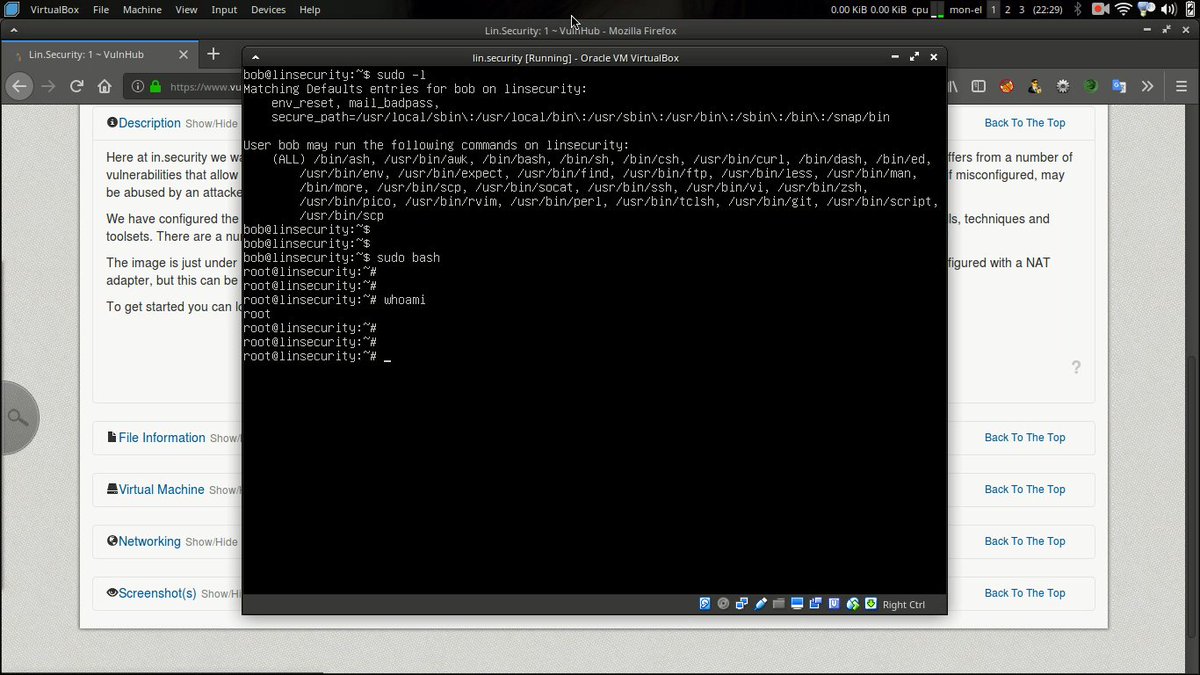This screenshot has width=1200, height=675.
Task: Click Firefox forward navigation arrow
Action: (x=48, y=87)
